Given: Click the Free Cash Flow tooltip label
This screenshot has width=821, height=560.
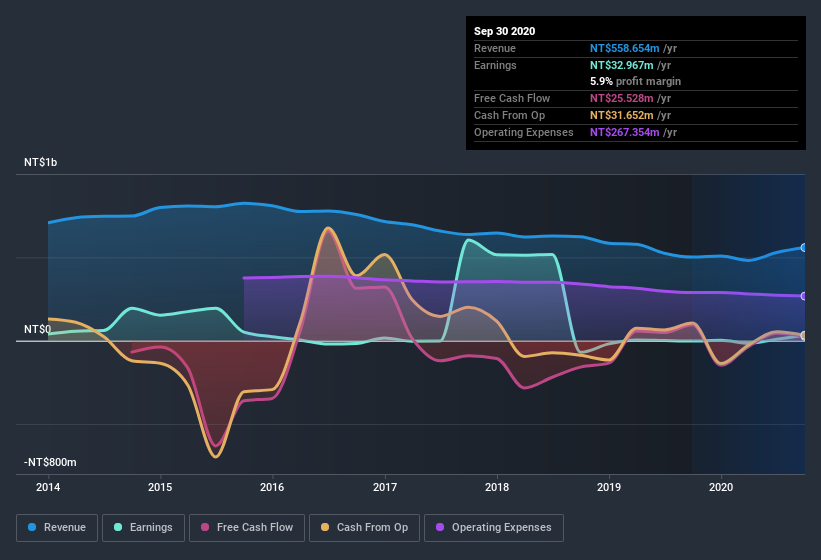Looking at the screenshot, I should 512,98.
